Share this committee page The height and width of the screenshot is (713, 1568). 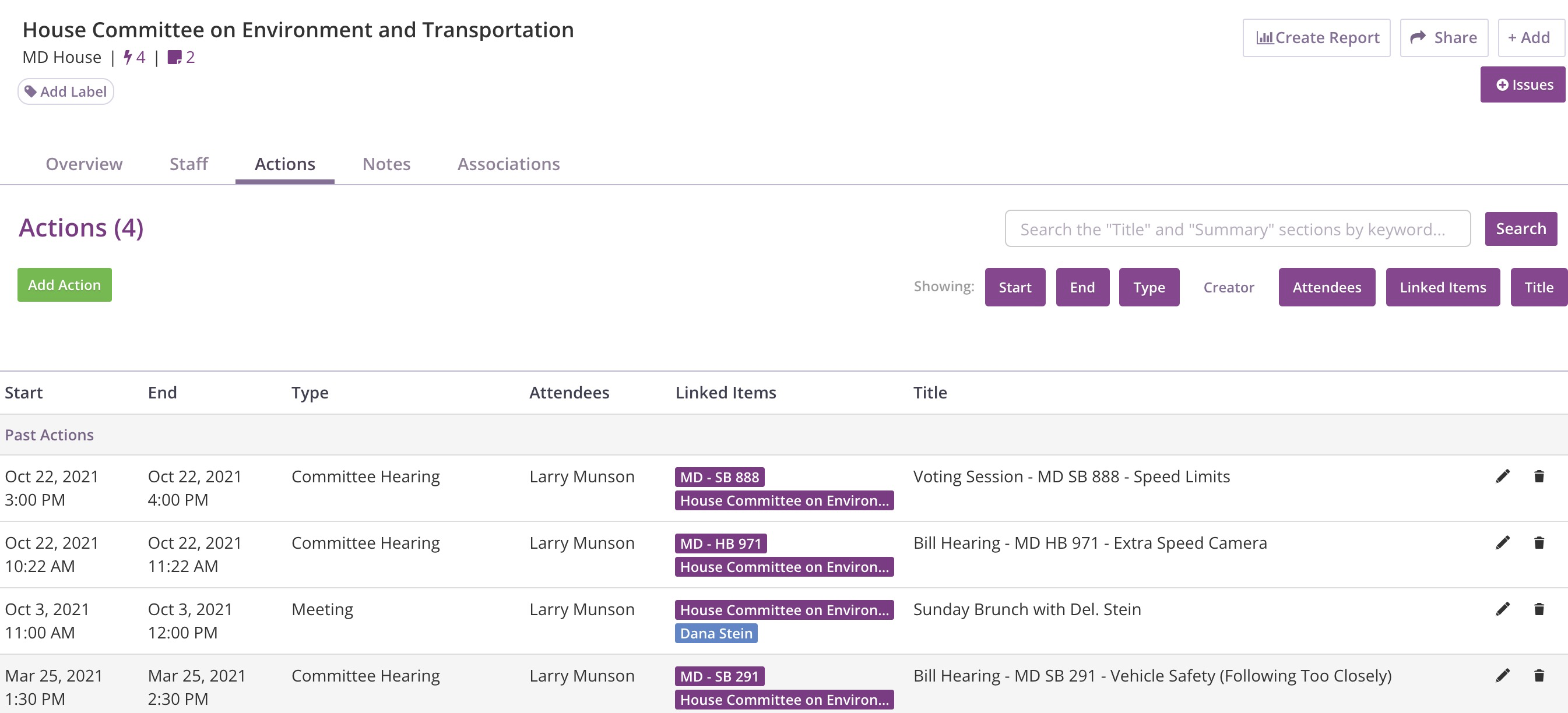tap(1444, 38)
